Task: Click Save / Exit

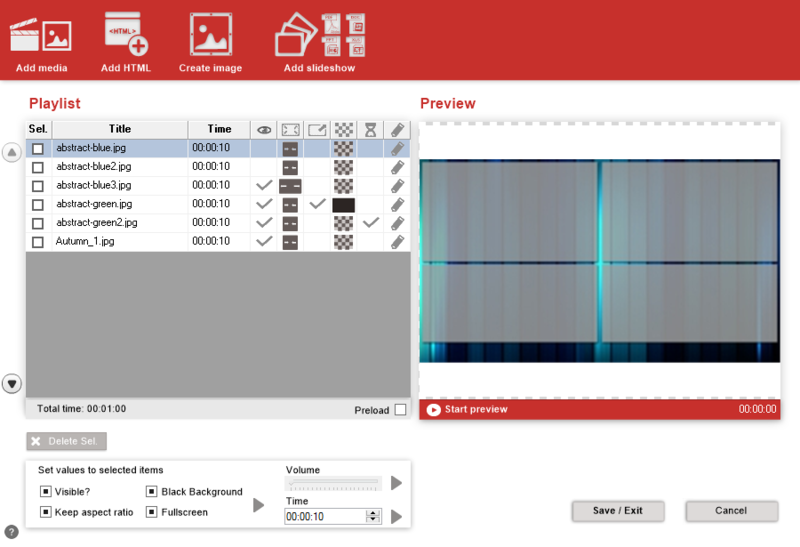Action: [x=618, y=511]
